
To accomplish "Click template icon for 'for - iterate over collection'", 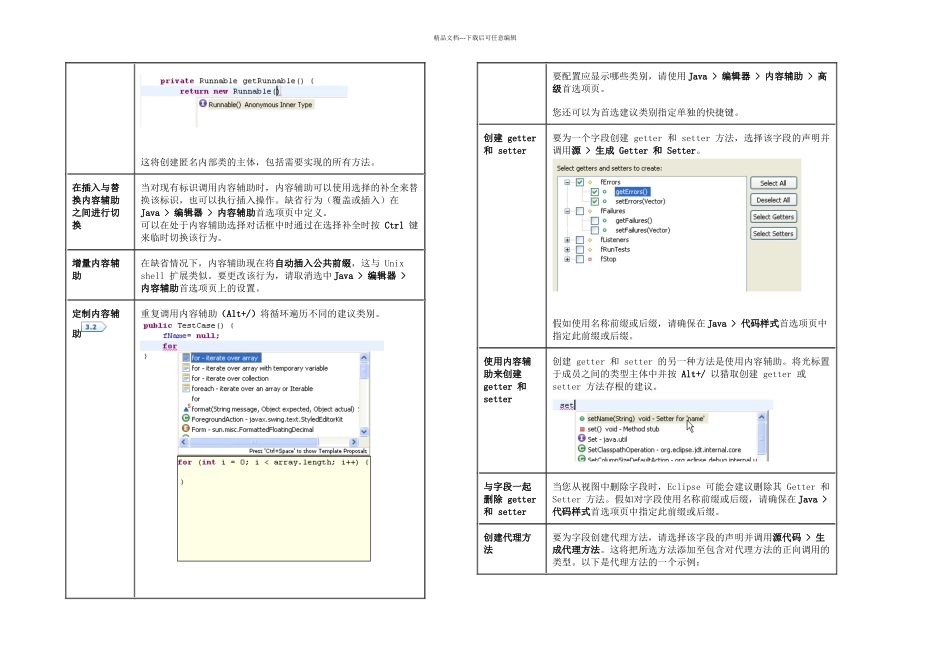I will tap(186, 379).
